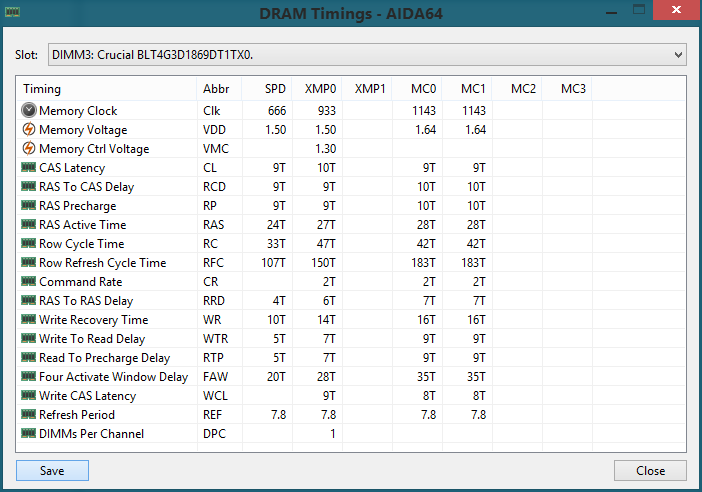The height and width of the screenshot is (492, 702).
Task: Click the Write To Read Delay chip icon
Action: click(29, 338)
